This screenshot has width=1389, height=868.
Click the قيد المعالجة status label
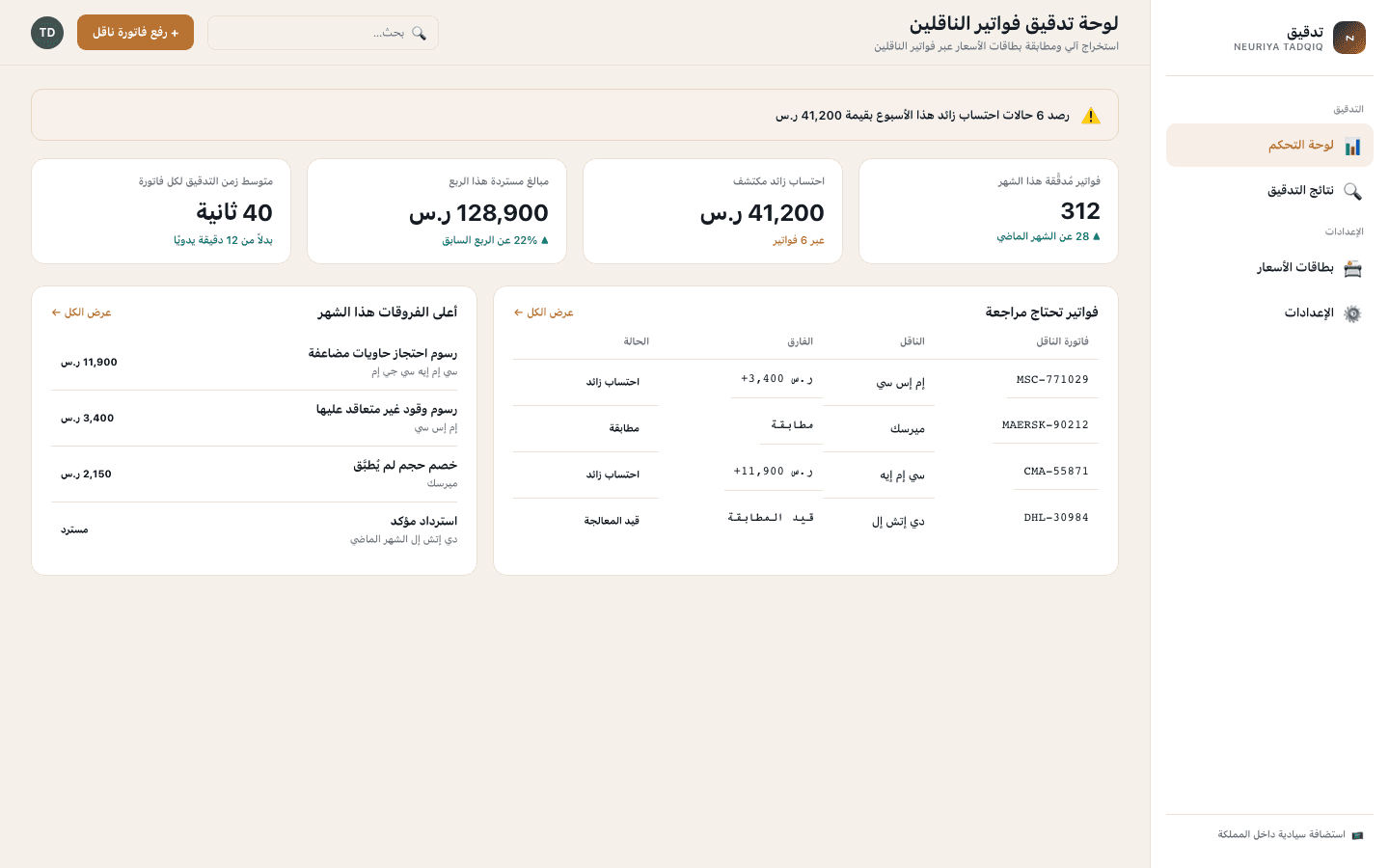[612, 521]
